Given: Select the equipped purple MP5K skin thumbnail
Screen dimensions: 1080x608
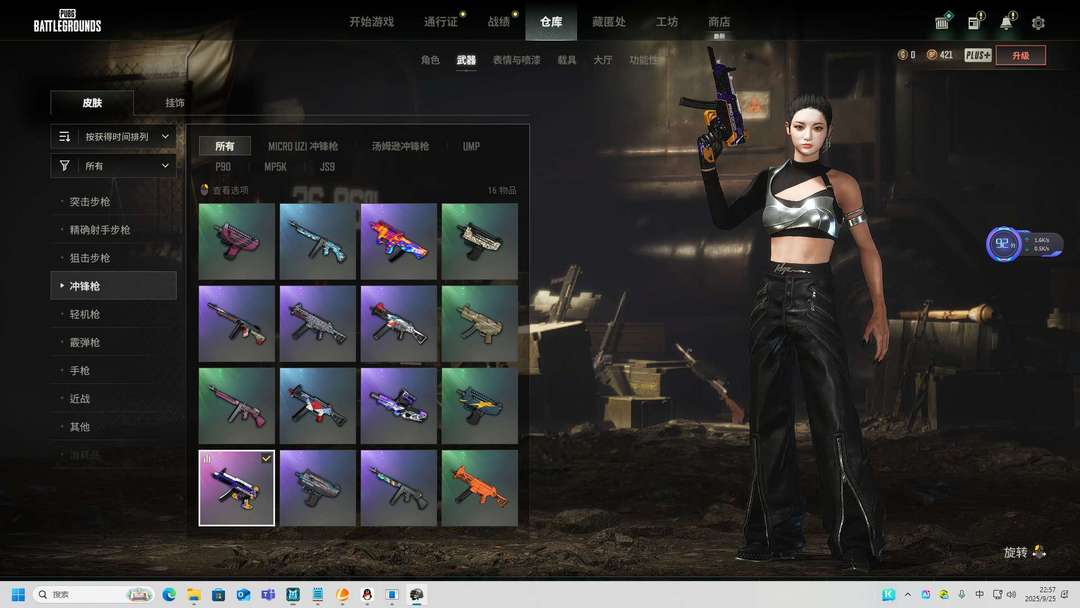Looking at the screenshot, I should [236, 488].
